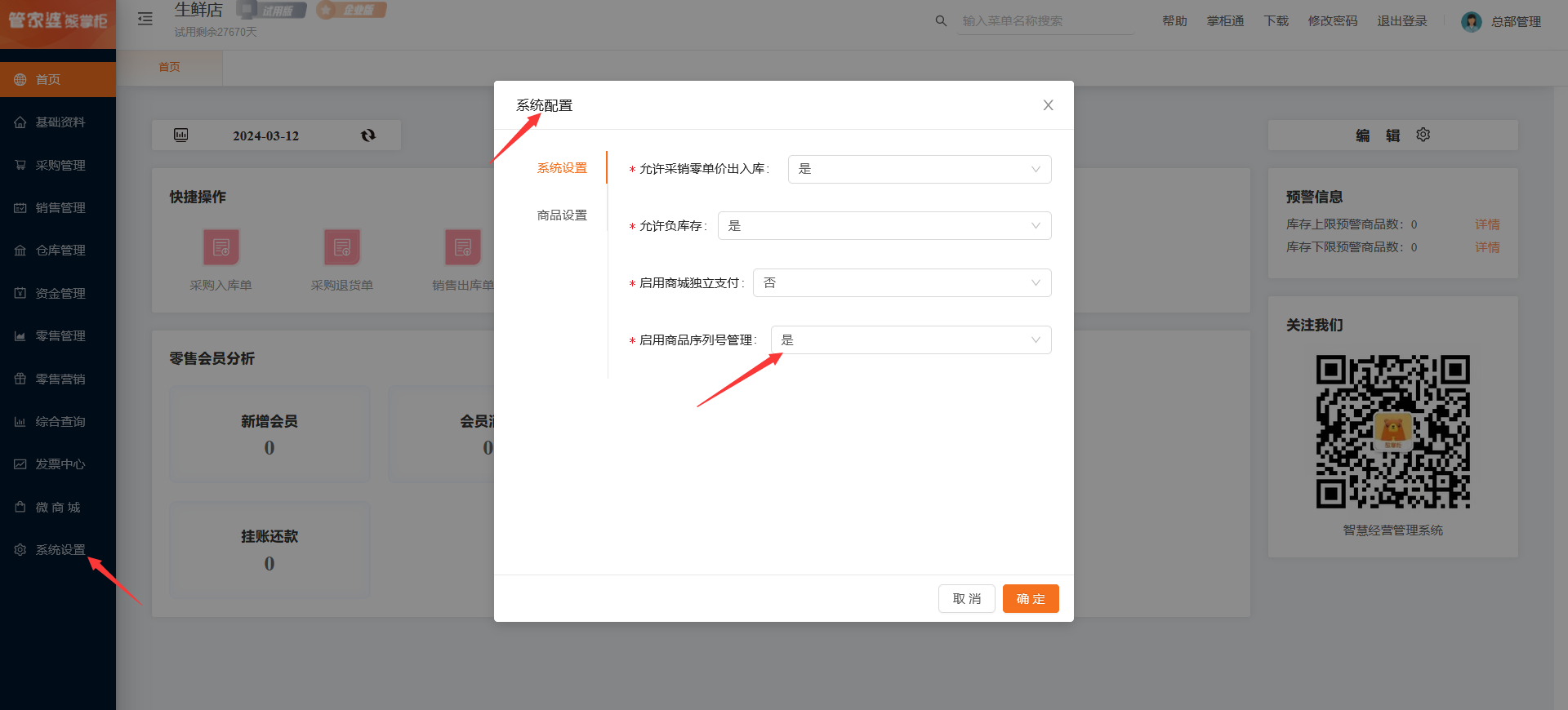The image size is (1568, 710).
Task: Click the 仓库管理 warehouse icon
Action: pyautogui.click(x=20, y=251)
